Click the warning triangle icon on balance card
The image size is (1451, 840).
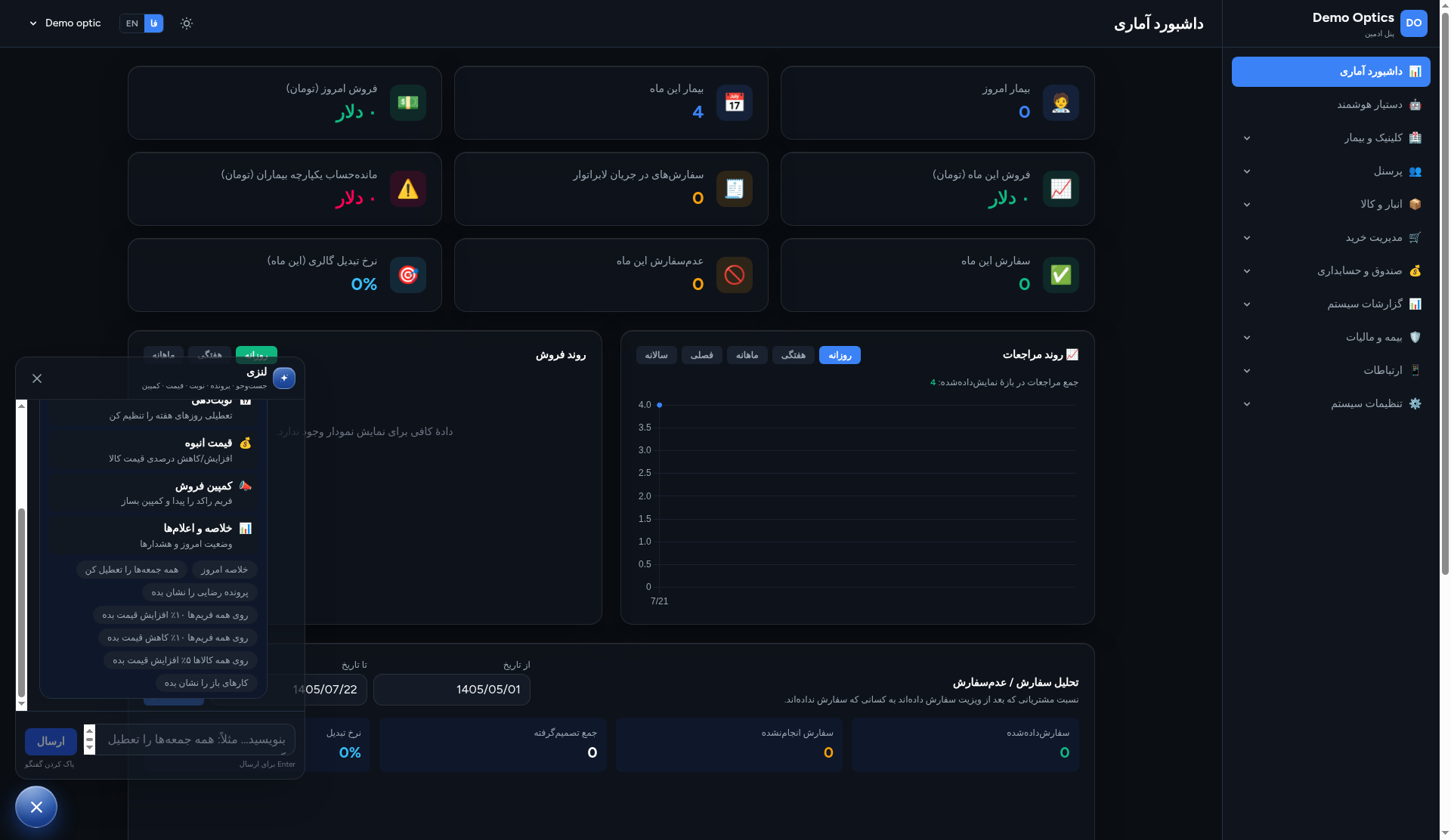click(x=407, y=189)
